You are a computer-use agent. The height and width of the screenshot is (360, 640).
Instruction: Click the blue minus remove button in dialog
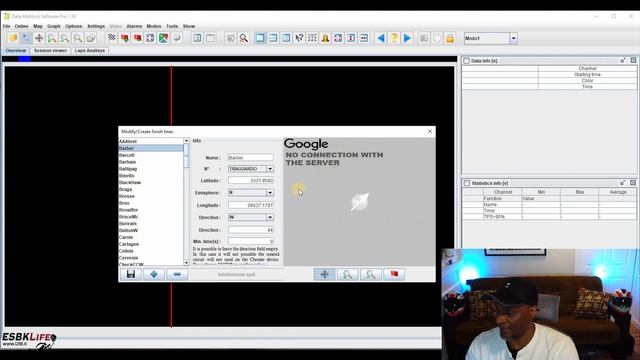177,274
